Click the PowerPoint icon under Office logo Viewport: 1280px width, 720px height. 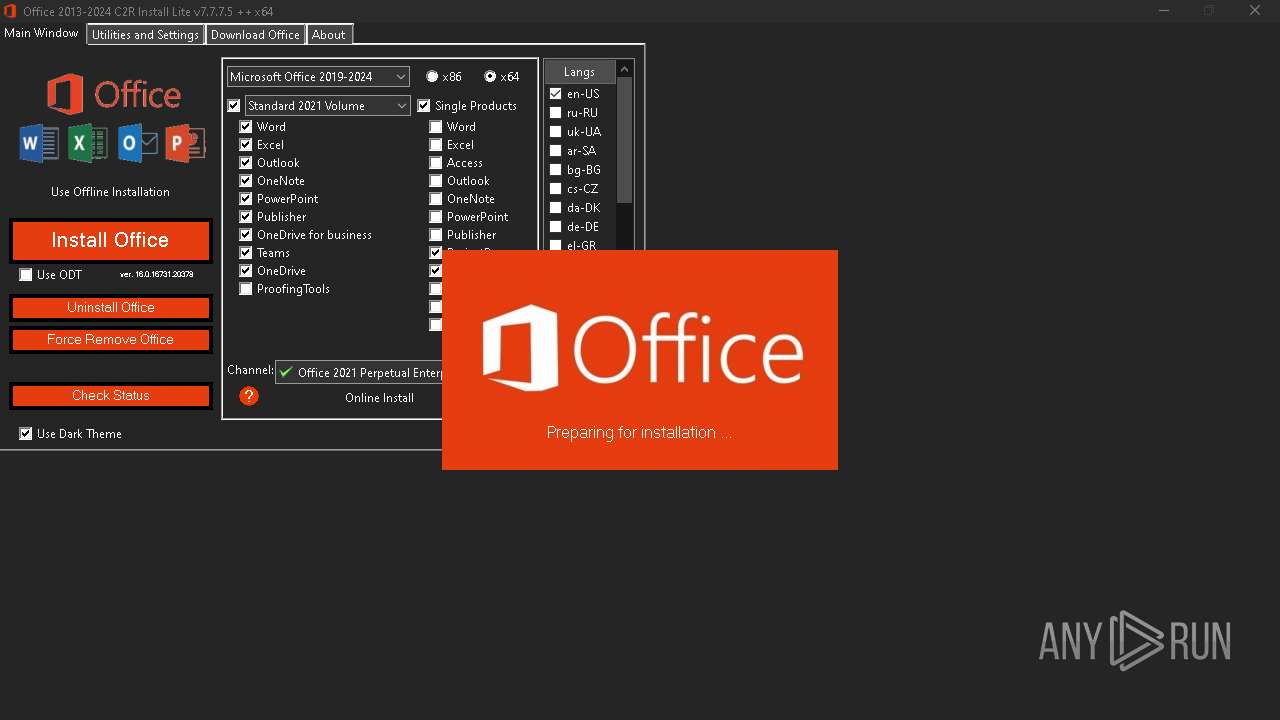click(185, 144)
